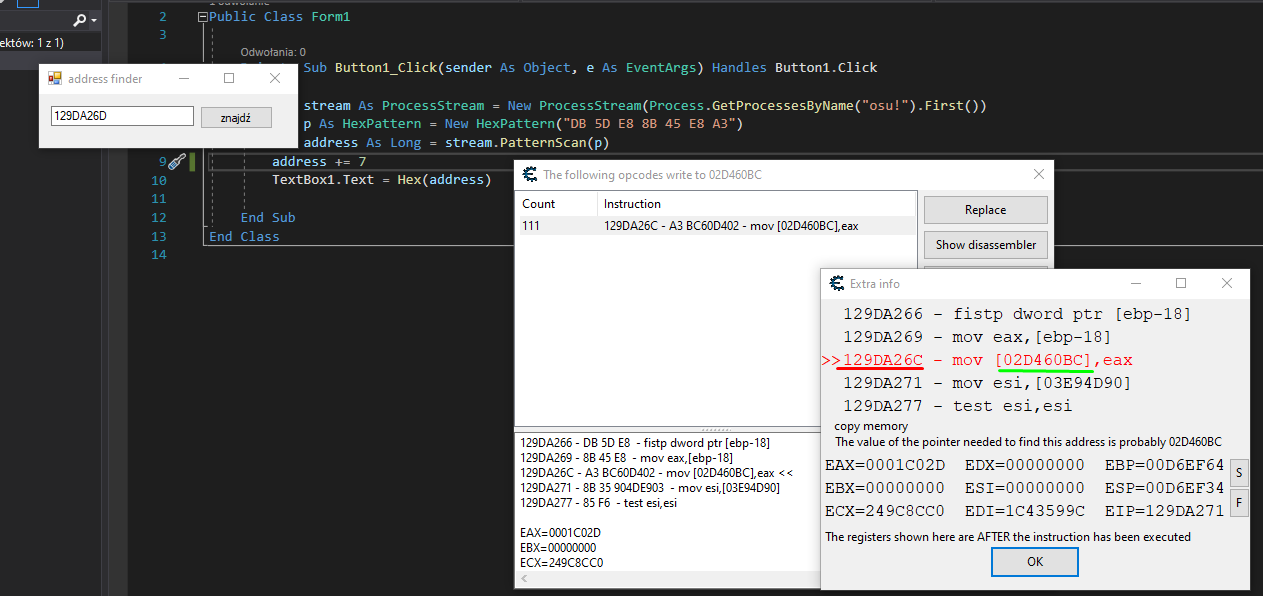Click the address finder window app icon
The height and width of the screenshot is (596, 1263).
click(x=55, y=78)
